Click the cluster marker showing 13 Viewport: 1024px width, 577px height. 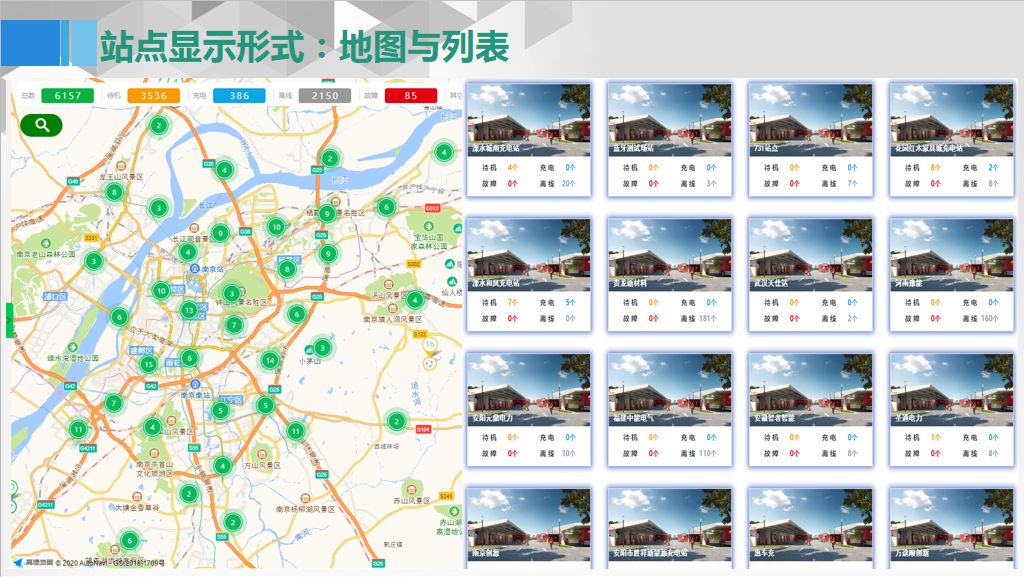189,310
